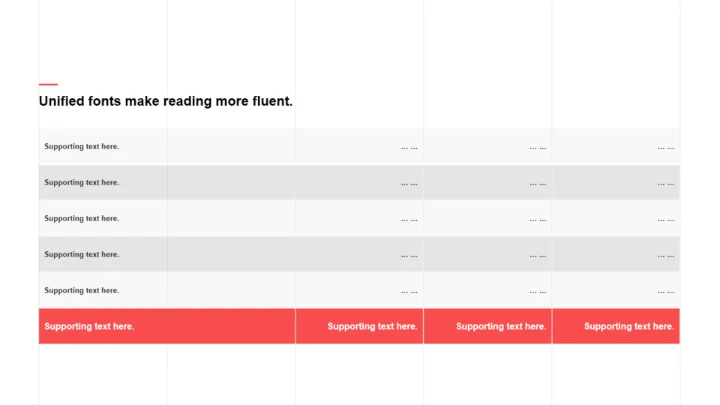Select the second 'Supporting text here.' in the red row

click(372, 327)
